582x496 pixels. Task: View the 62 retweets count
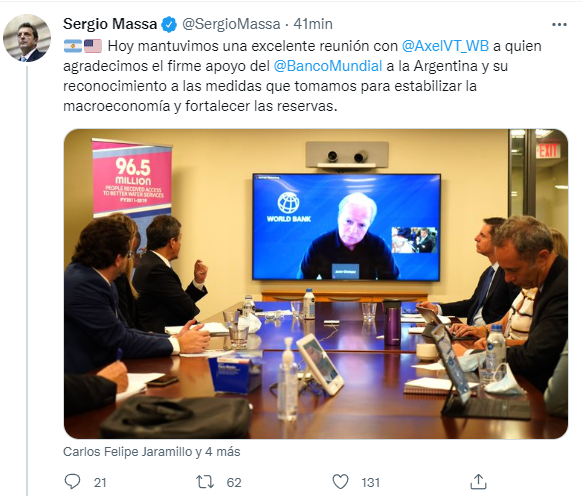click(x=234, y=482)
